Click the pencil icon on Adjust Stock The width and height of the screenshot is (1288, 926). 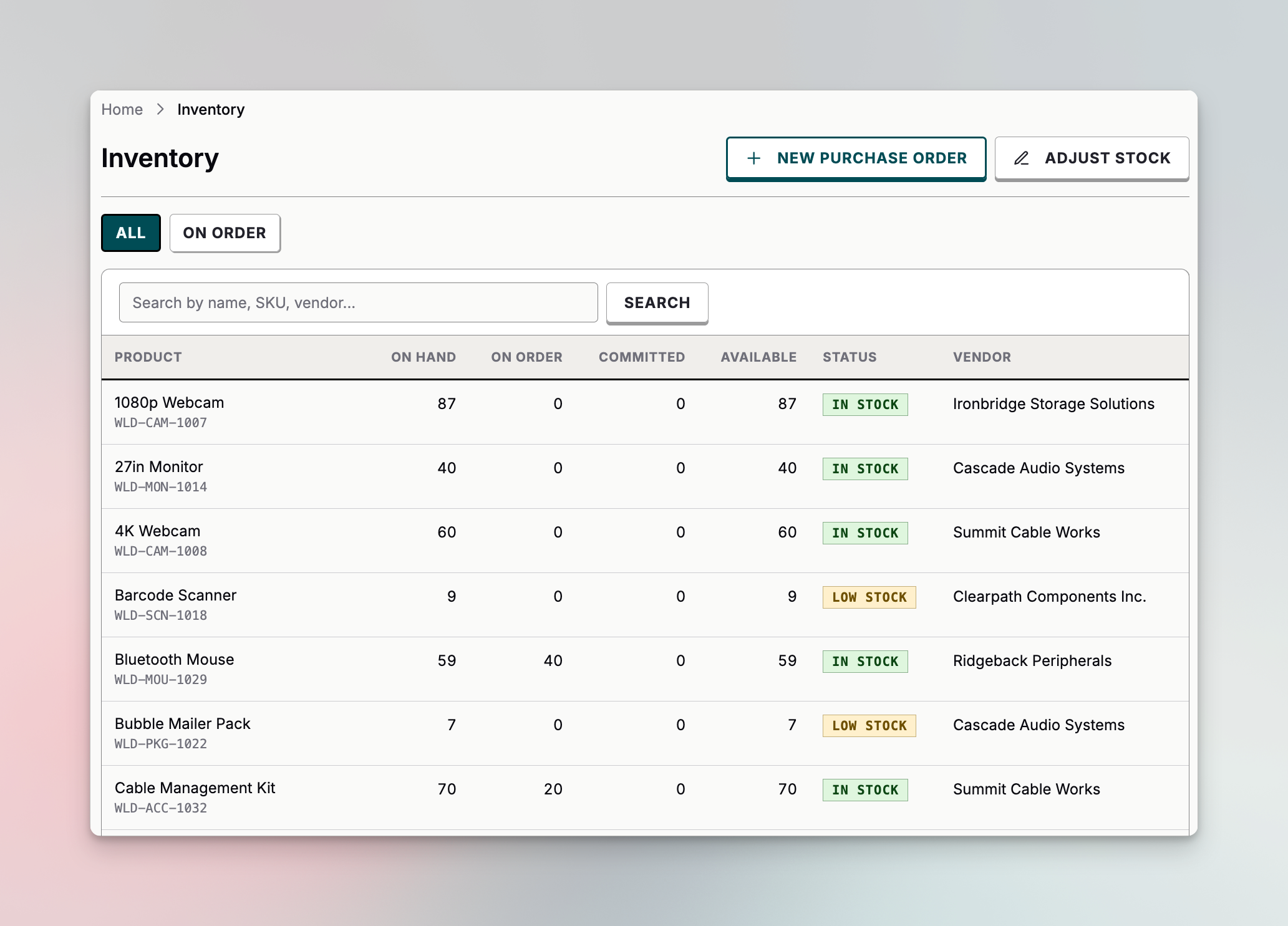point(1021,158)
